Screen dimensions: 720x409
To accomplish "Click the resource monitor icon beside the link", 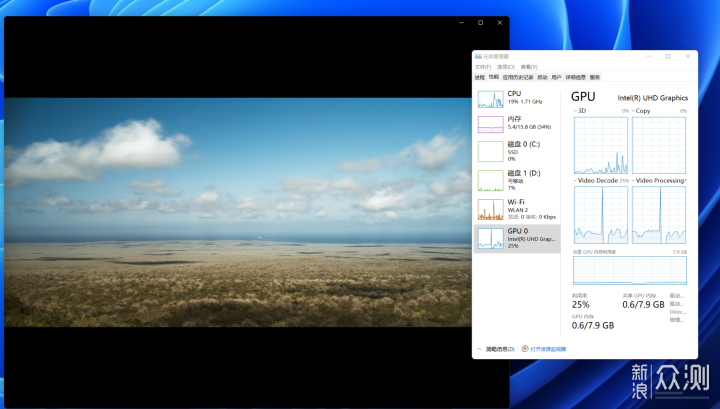I will pyautogui.click(x=525, y=349).
